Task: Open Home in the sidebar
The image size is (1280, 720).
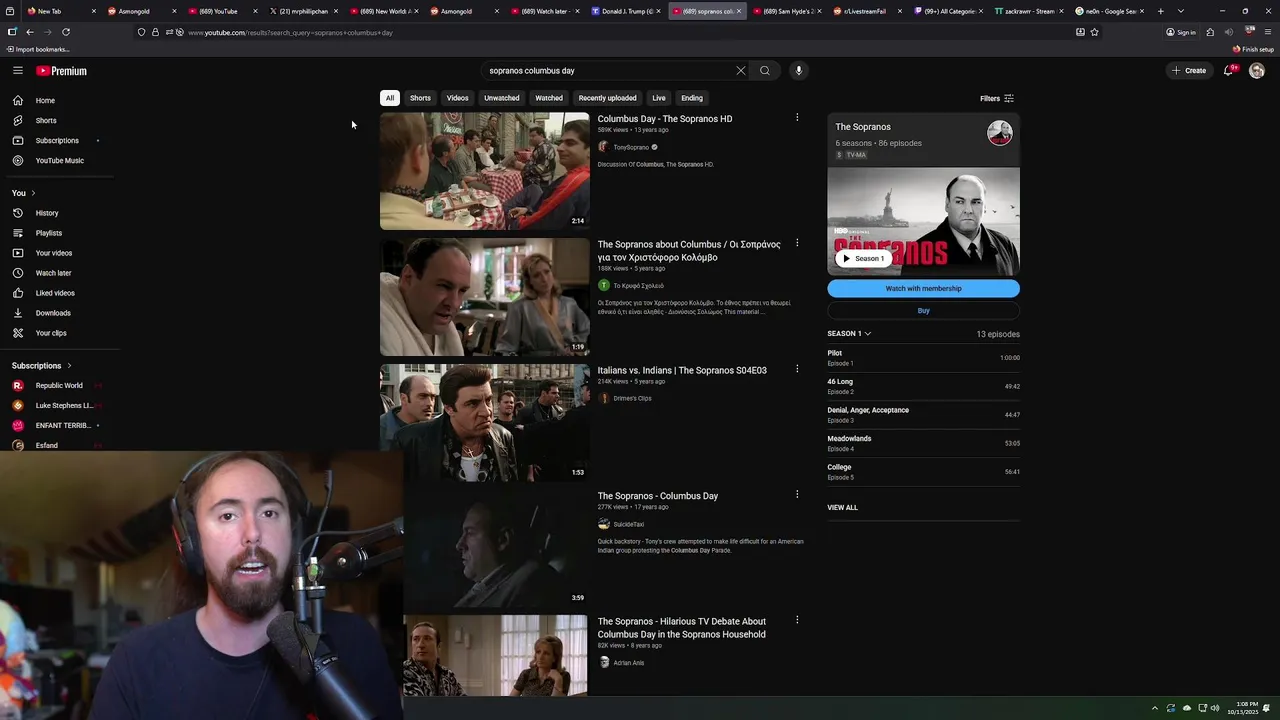Action: (x=45, y=101)
